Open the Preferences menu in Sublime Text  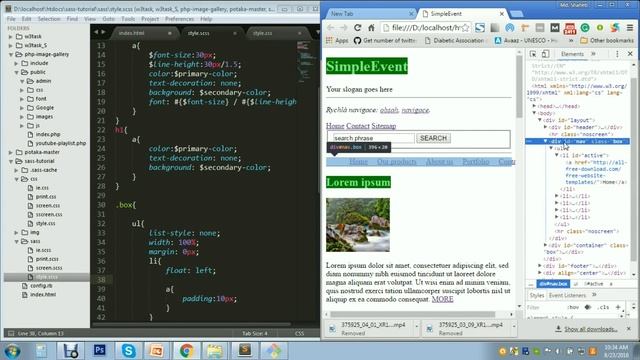[179, 19]
